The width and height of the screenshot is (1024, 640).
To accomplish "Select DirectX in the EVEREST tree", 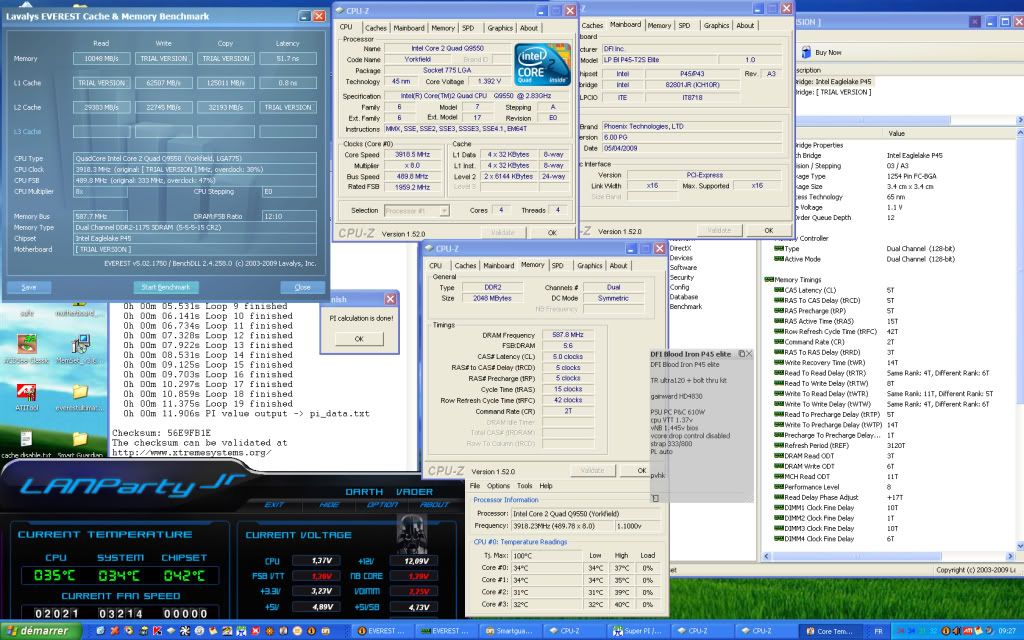I will point(680,248).
